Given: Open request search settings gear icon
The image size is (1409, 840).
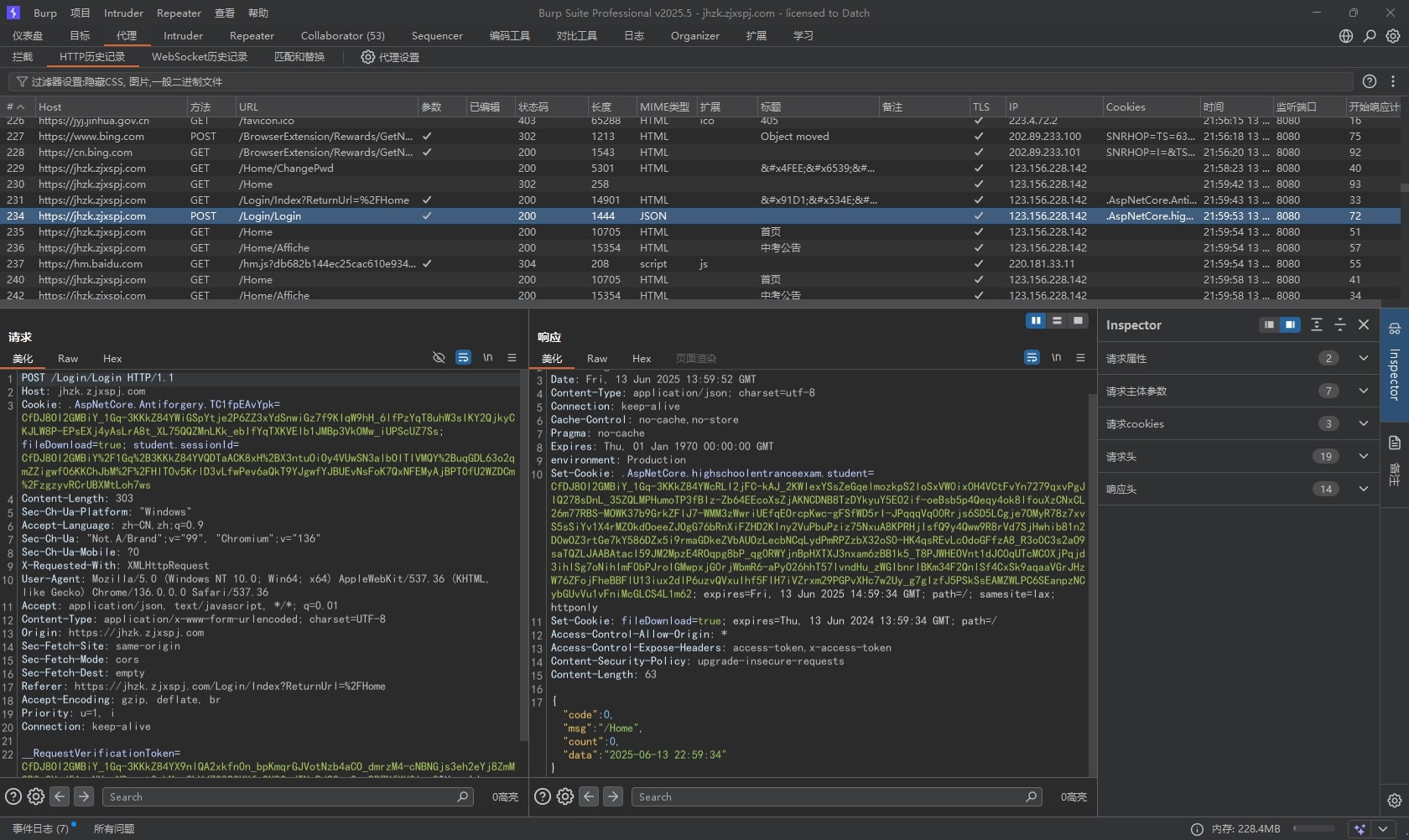Looking at the screenshot, I should pyautogui.click(x=36, y=796).
